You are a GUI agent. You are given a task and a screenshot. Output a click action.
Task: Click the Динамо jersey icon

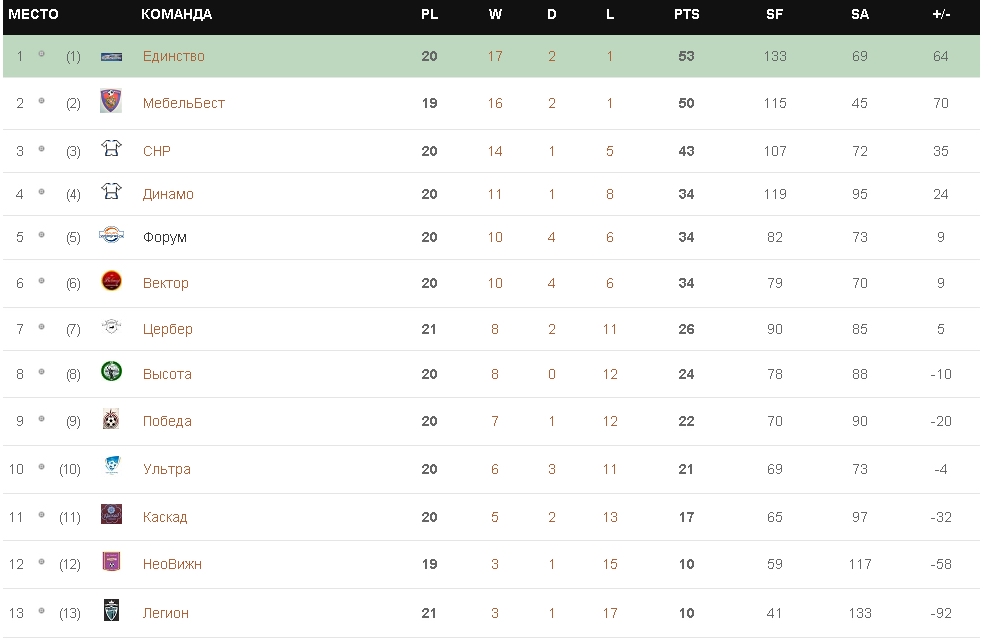(x=111, y=193)
